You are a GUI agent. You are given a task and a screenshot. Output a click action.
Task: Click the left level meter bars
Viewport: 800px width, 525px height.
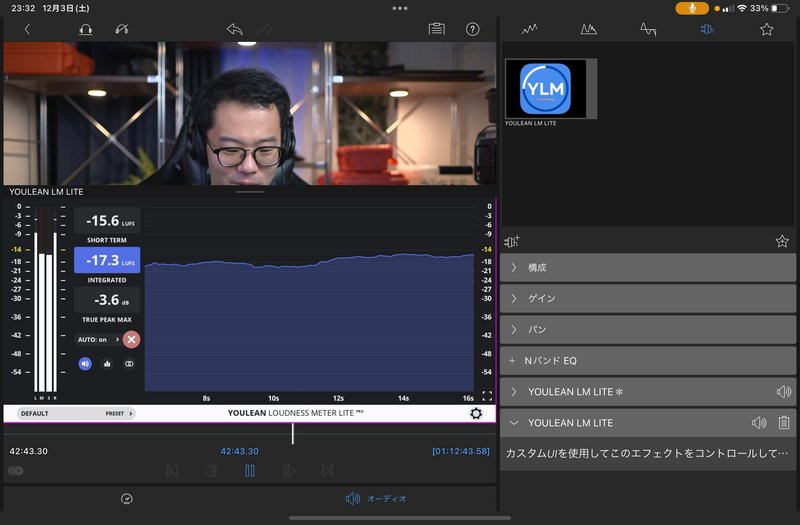tap(45, 301)
